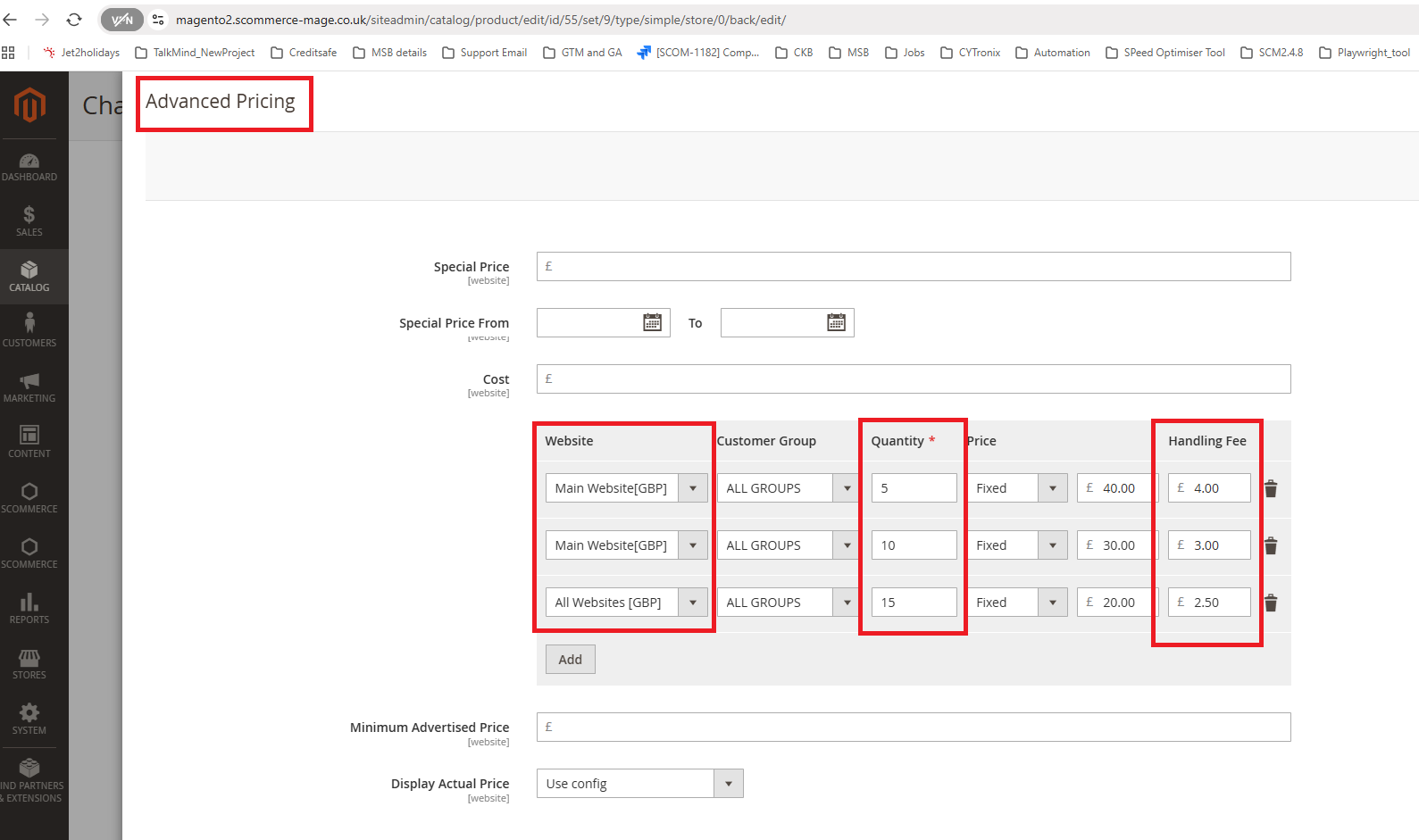
Task: Open the Support Email bookmark folder
Action: 485,53
